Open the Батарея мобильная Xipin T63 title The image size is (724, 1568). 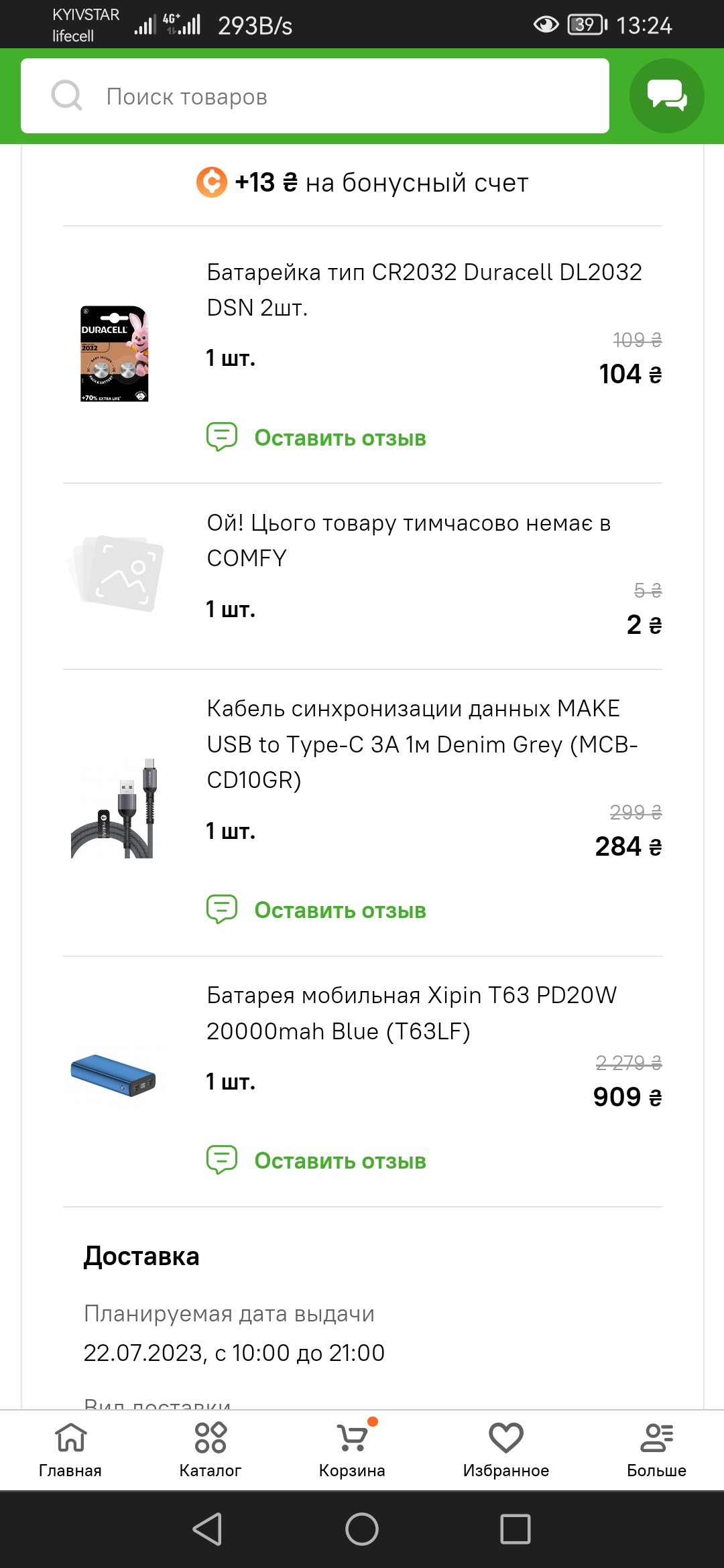(410, 1013)
